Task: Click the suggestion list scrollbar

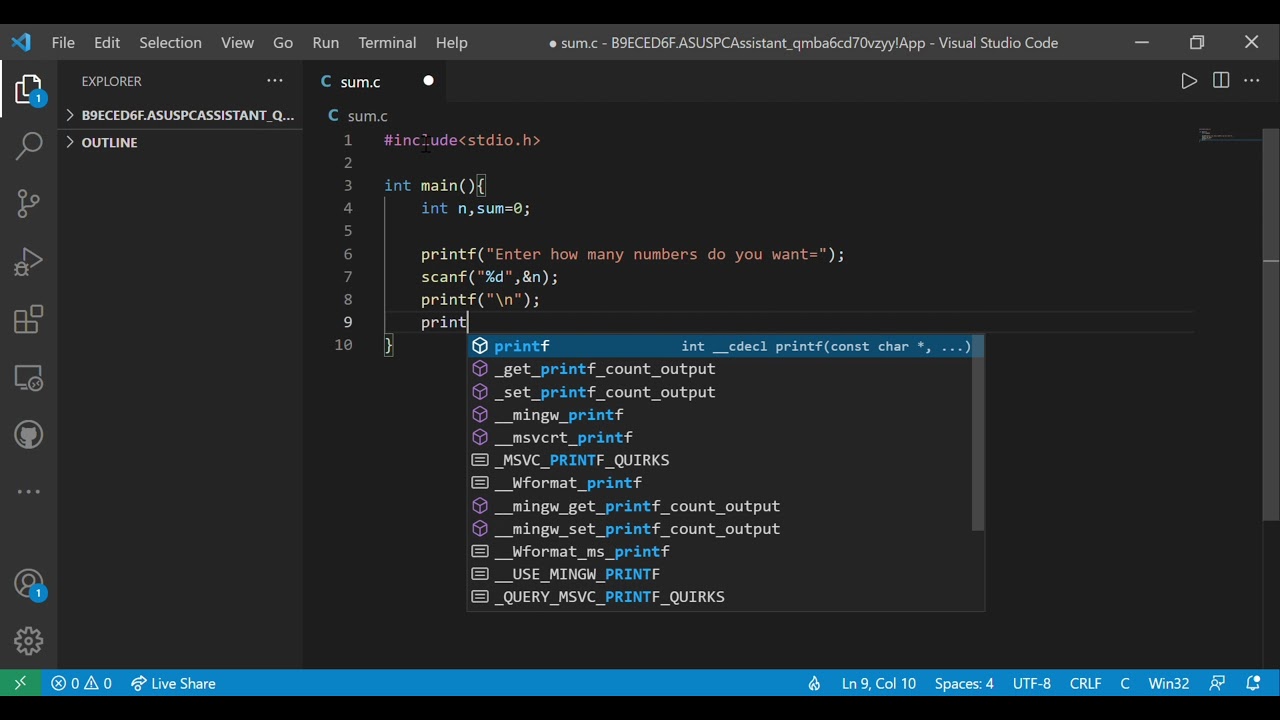Action: point(978,433)
